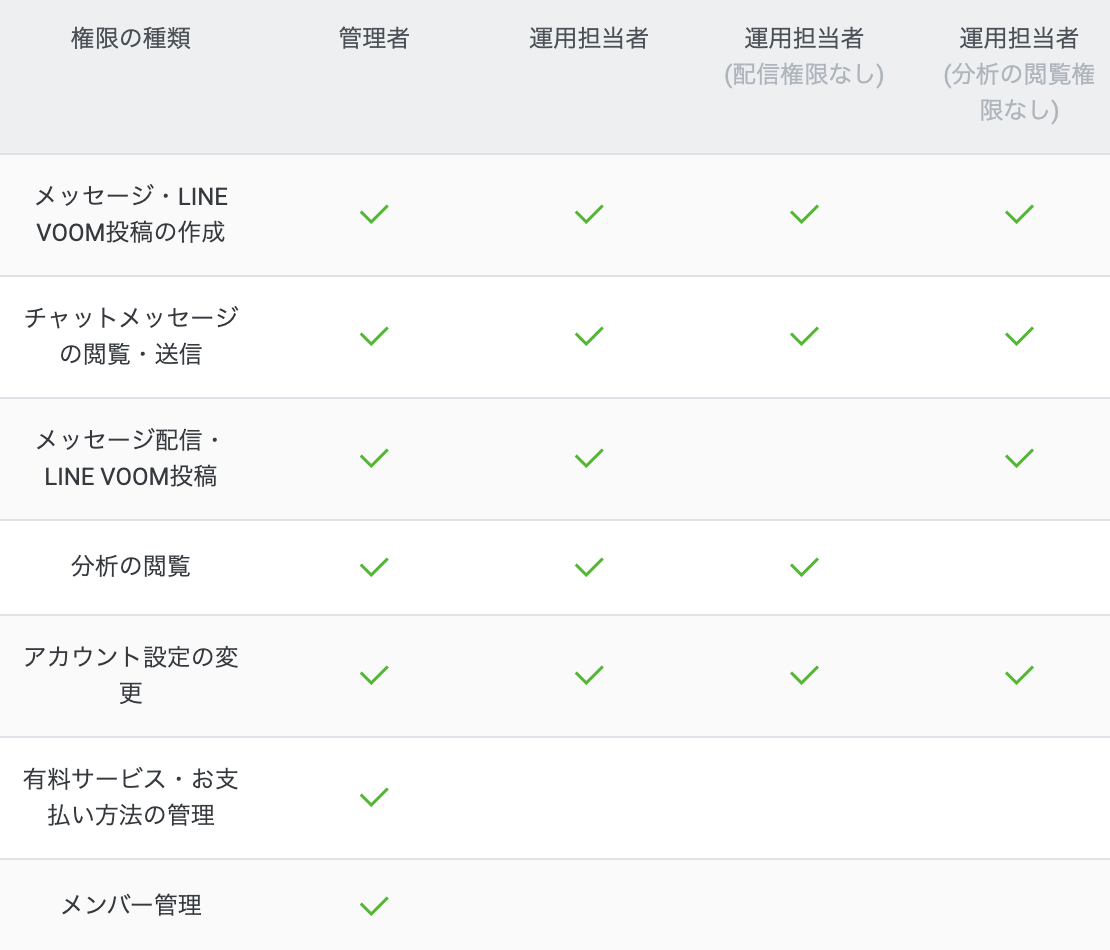Click 運用担当者 checkmark for チャットメッセージの閲覧・送信

[589, 336]
